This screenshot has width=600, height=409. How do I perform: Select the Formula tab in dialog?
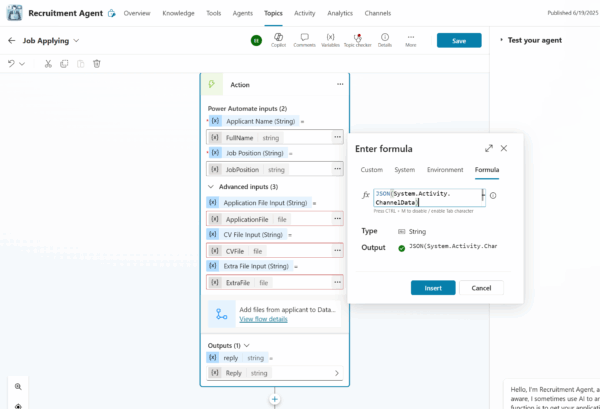tap(487, 169)
